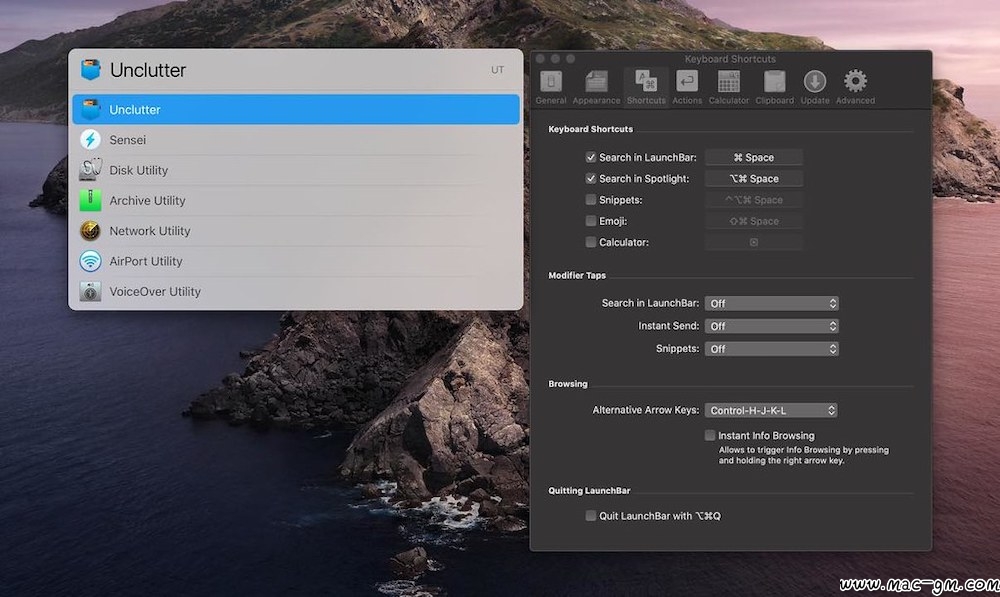Click the Unclutter title in the LaunchBar header

[x=148, y=70]
